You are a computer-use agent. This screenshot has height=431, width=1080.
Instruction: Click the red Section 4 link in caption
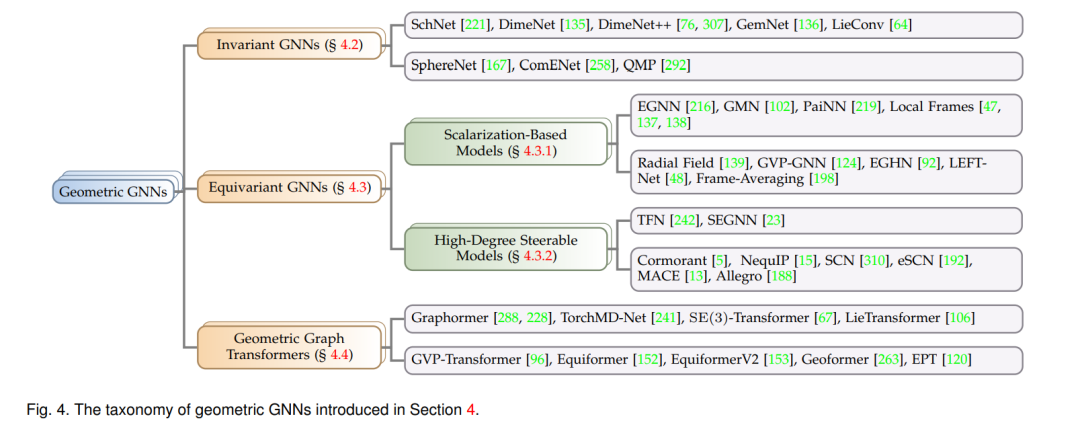click(471, 410)
